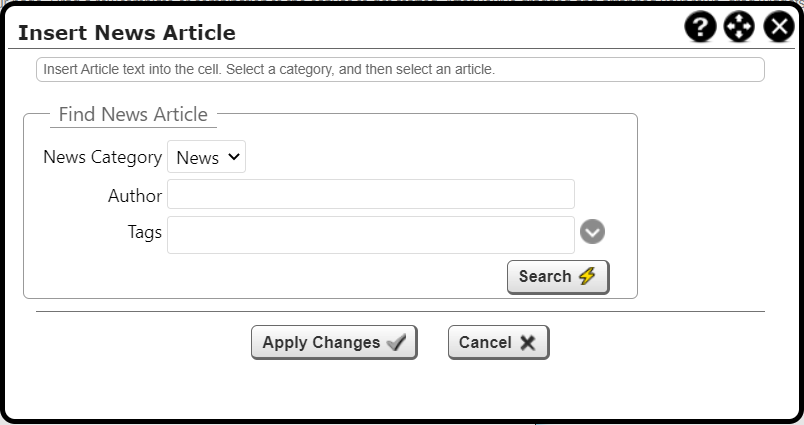Click the News Category label
This screenshot has width=804, height=425.
tap(102, 157)
